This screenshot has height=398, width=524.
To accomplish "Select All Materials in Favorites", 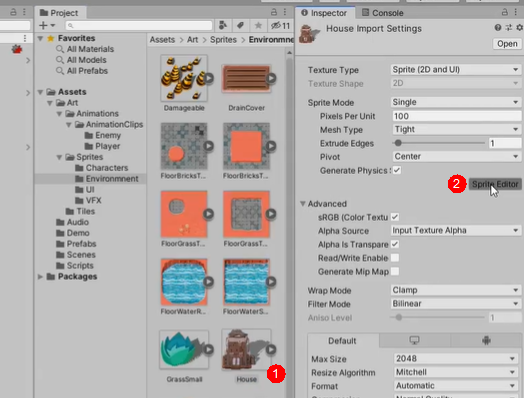I will [x=85, y=49].
